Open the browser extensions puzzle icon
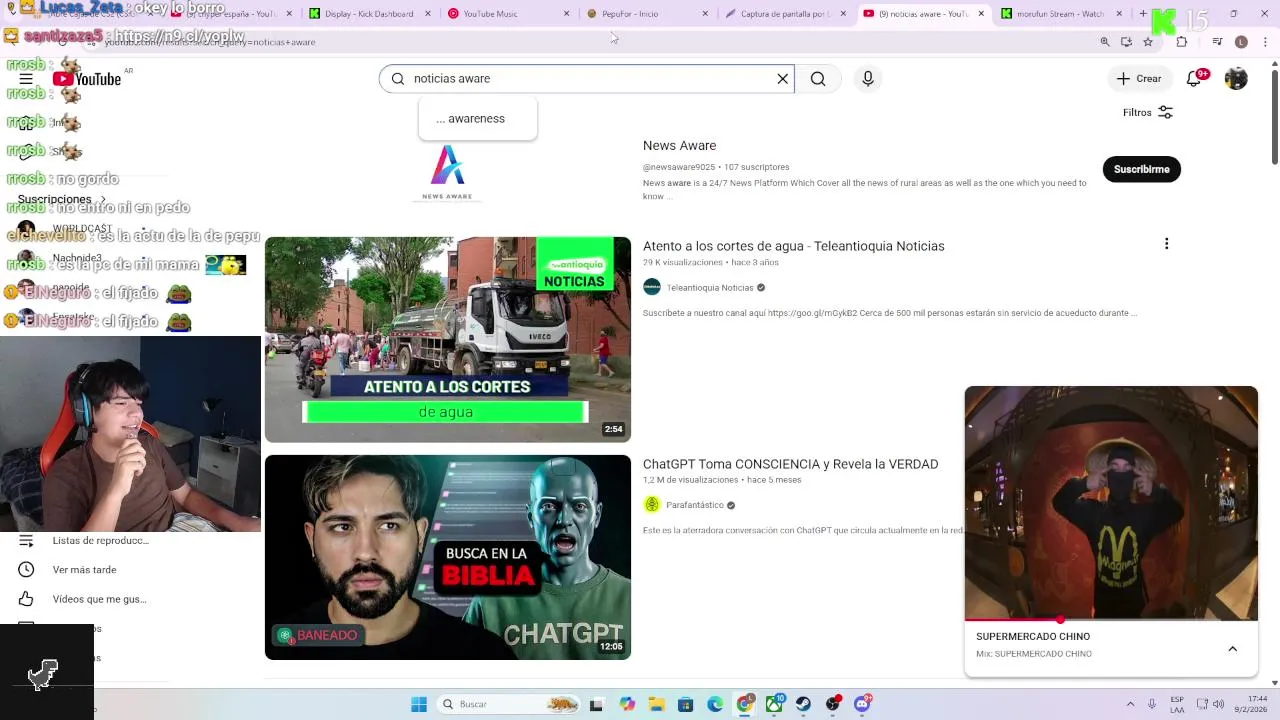Screen dimensions: 1280x720 (x=1181, y=42)
